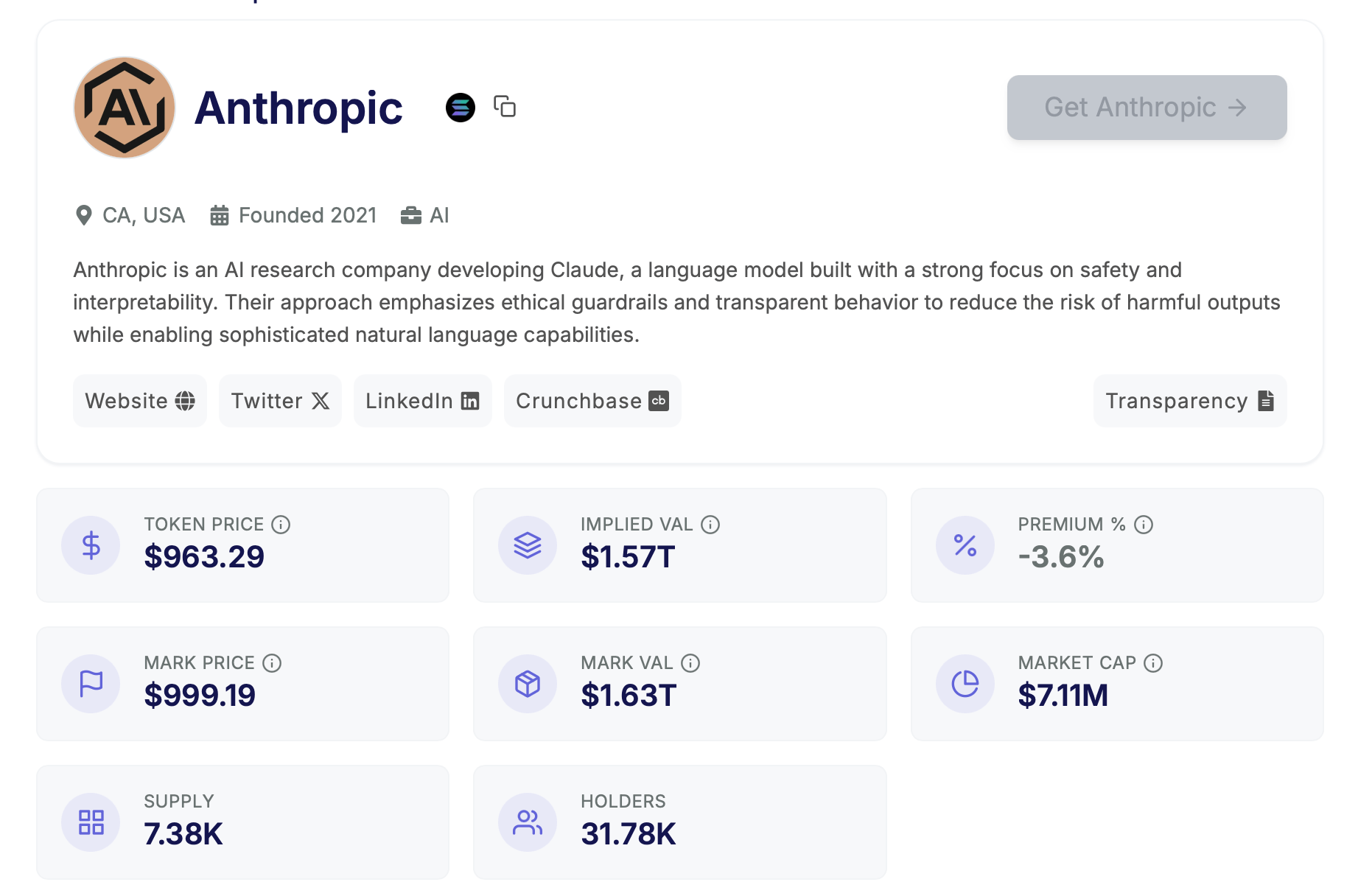Click the Anthropic logo avatar
The image size is (1372, 896).
pyautogui.click(x=125, y=108)
